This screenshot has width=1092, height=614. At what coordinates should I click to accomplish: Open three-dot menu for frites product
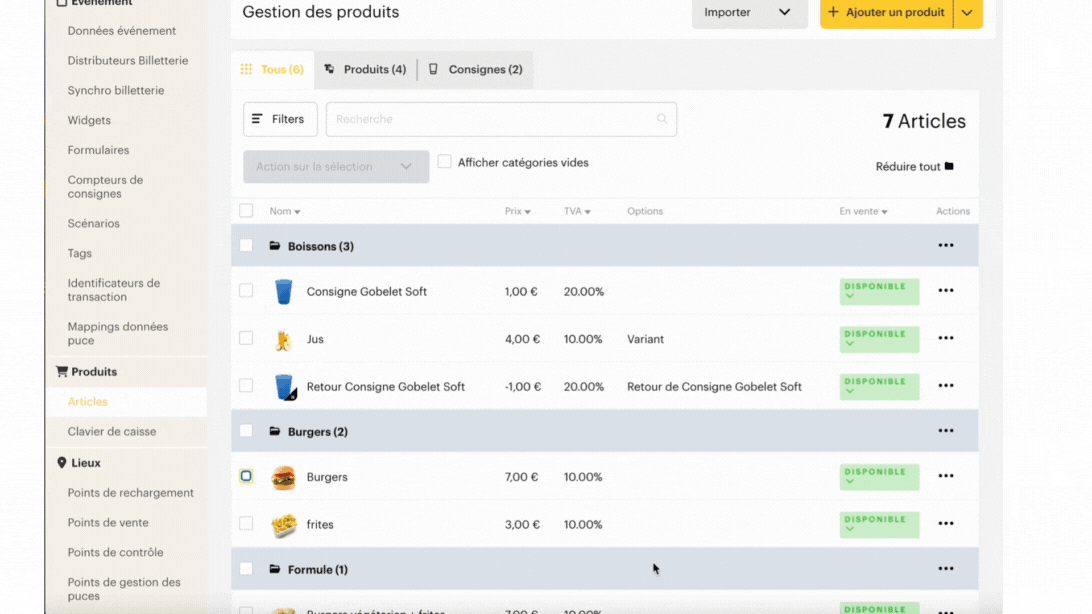tap(945, 524)
